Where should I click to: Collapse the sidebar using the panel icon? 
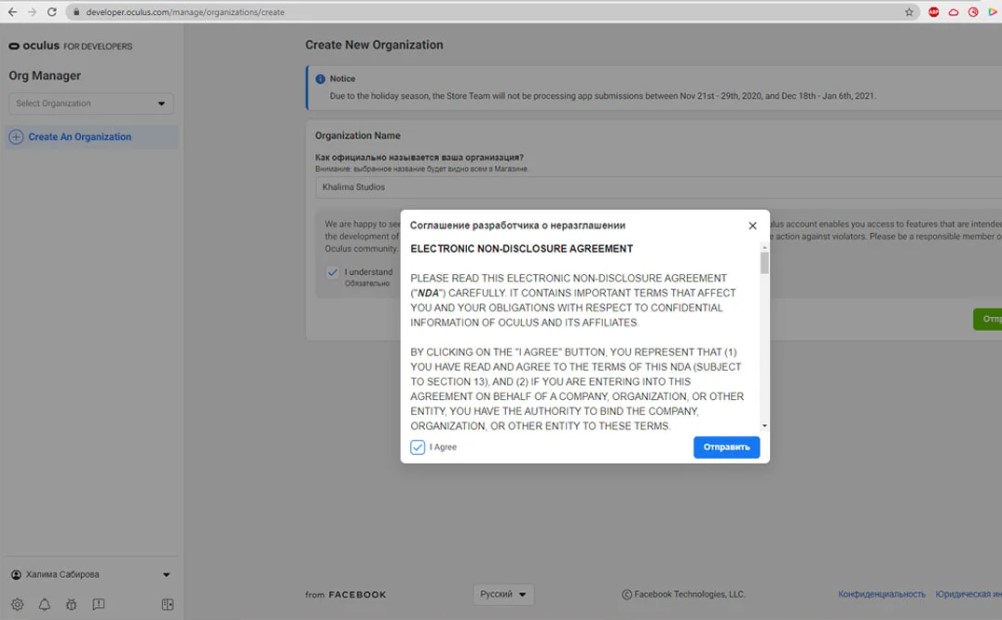point(167,604)
